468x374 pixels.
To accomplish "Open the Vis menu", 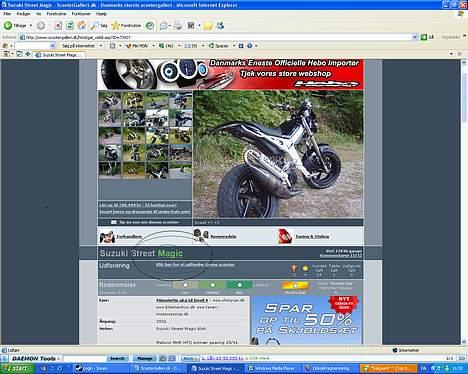I will pyautogui.click(x=38, y=14).
